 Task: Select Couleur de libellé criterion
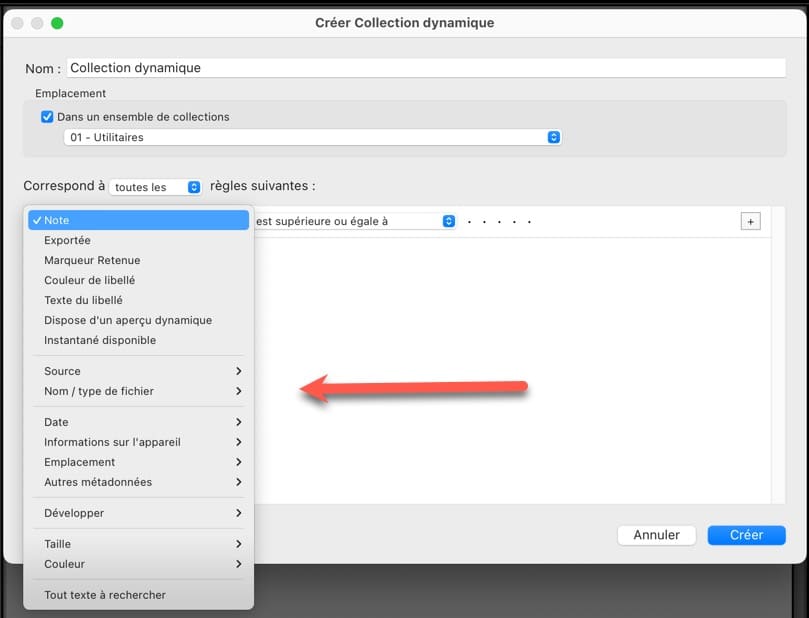138,280
